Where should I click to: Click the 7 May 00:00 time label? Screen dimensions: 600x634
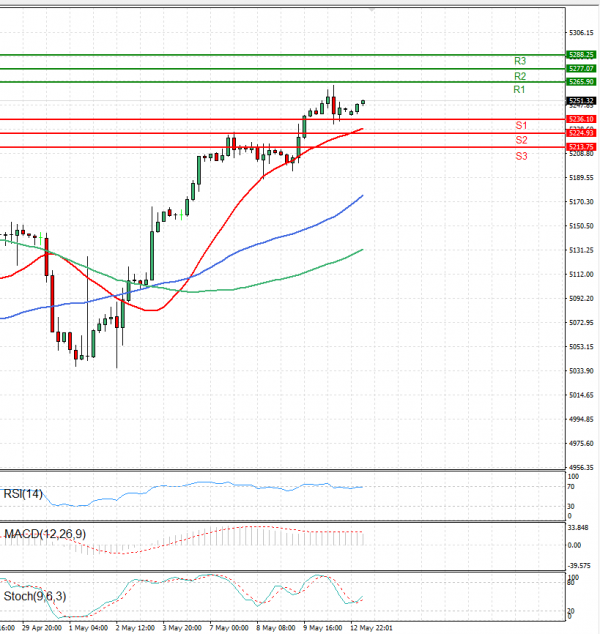(229, 628)
